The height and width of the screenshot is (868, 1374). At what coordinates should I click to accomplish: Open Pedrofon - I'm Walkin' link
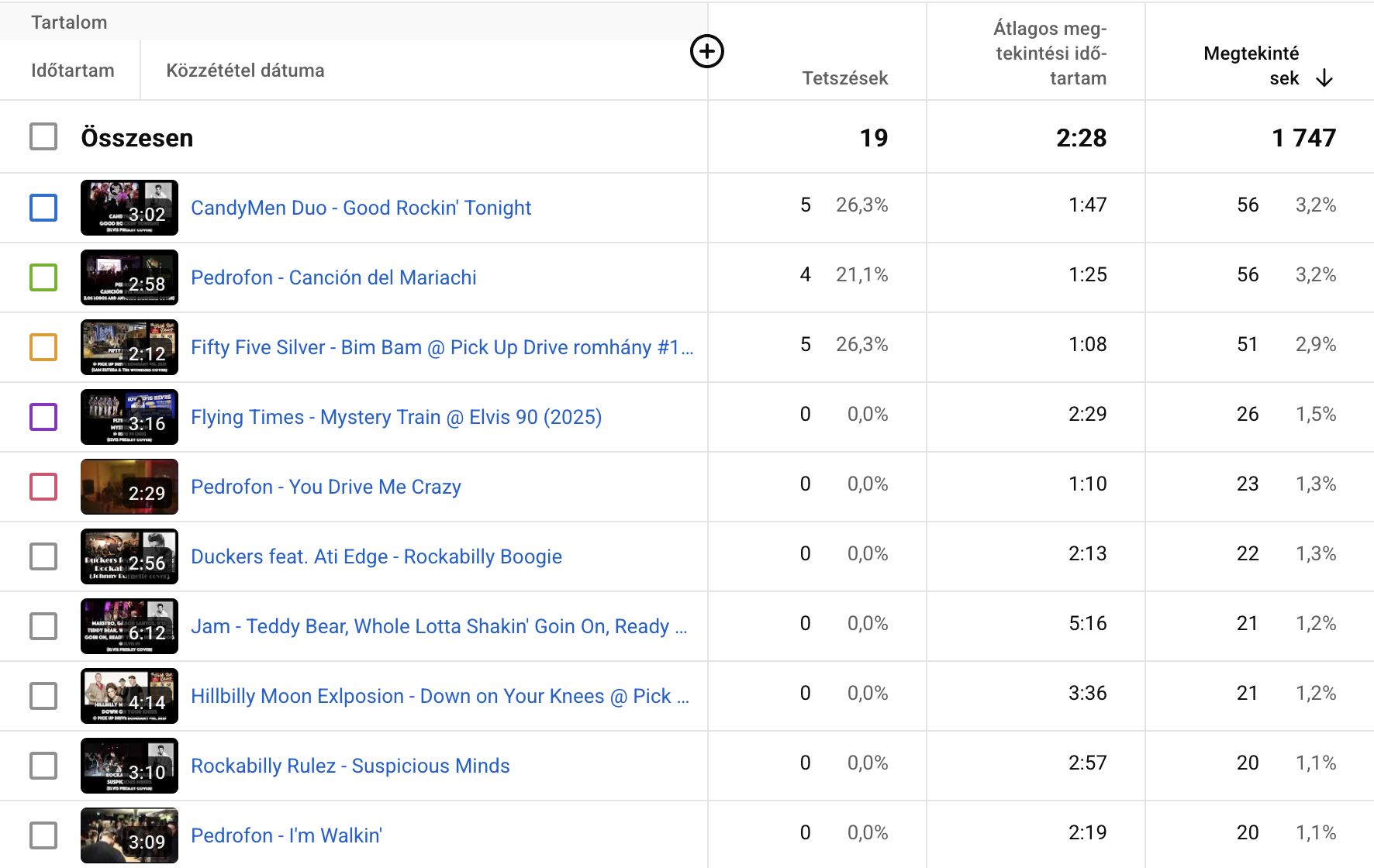(286, 835)
